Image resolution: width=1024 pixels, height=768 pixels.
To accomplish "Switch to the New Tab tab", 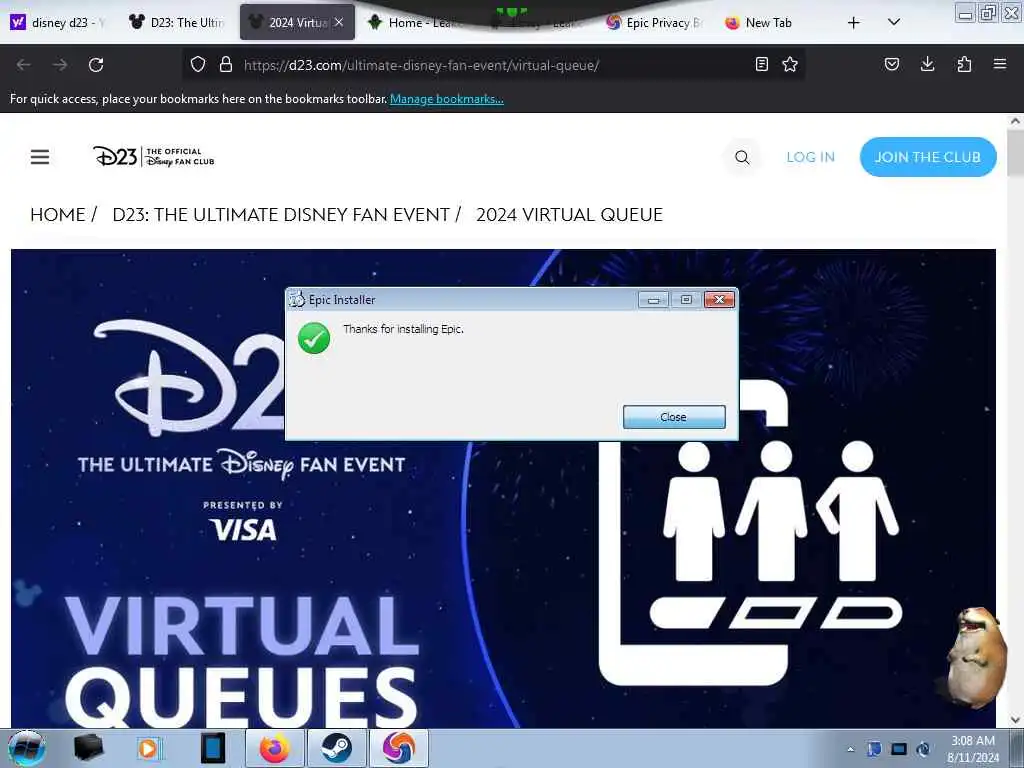I will 769,22.
